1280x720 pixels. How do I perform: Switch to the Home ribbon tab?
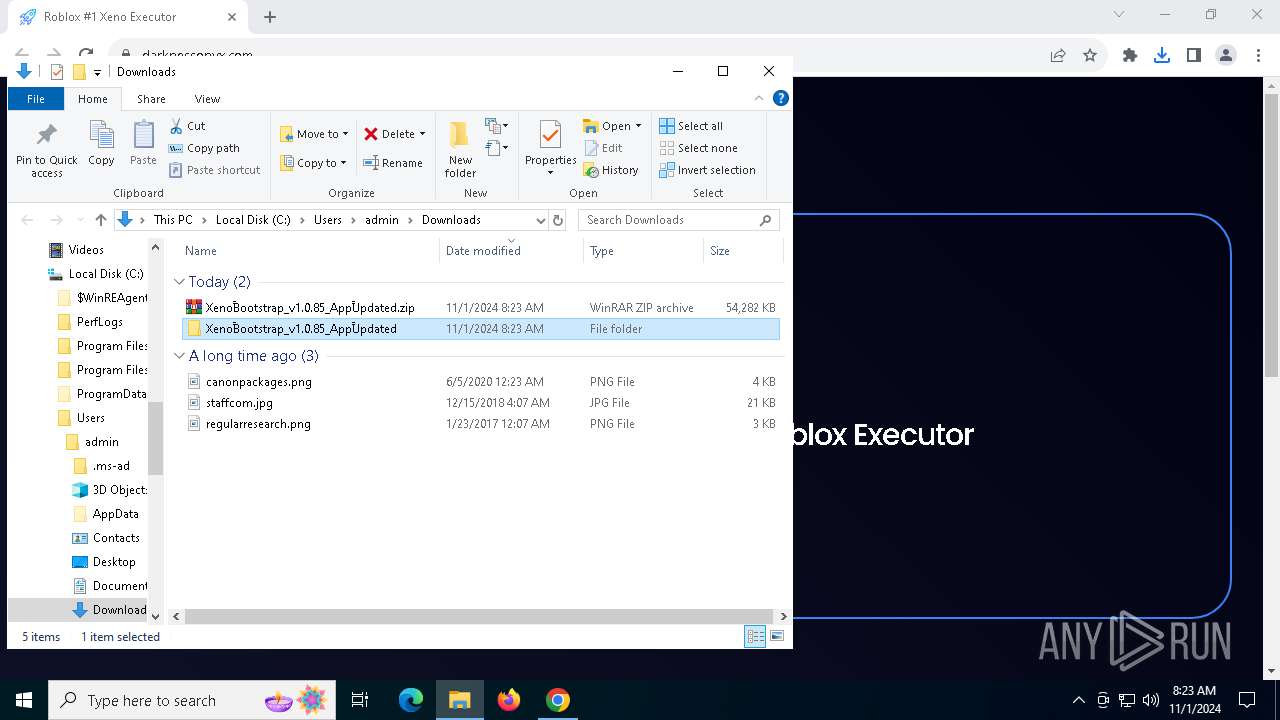point(93,99)
